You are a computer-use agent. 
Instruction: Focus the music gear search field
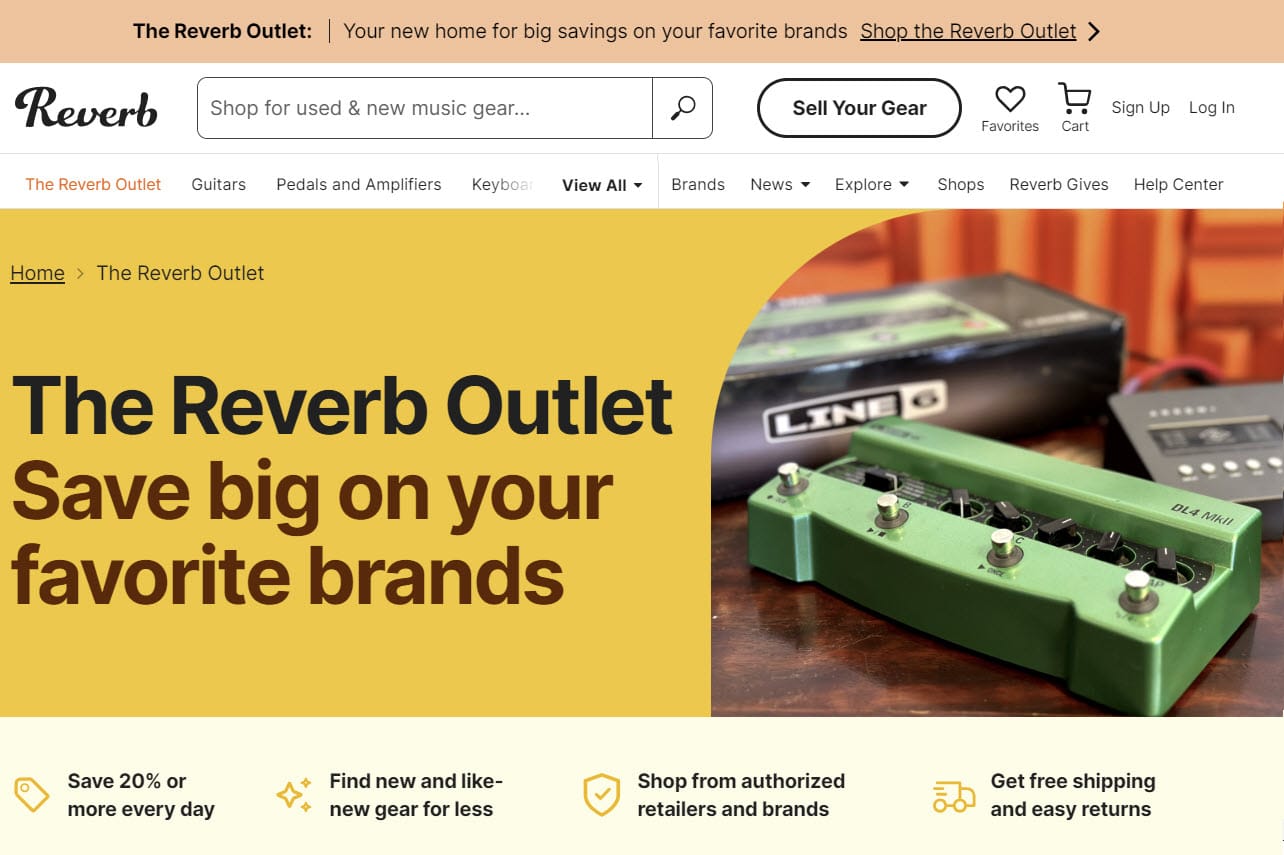425,108
